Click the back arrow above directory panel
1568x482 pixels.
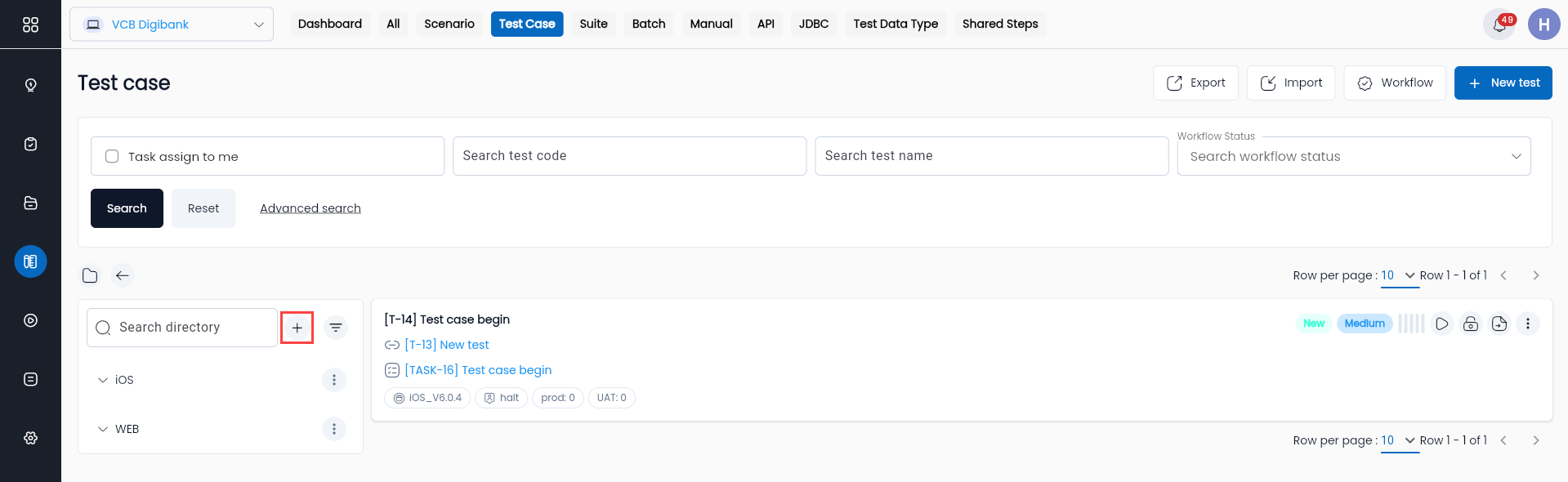pyautogui.click(x=123, y=276)
